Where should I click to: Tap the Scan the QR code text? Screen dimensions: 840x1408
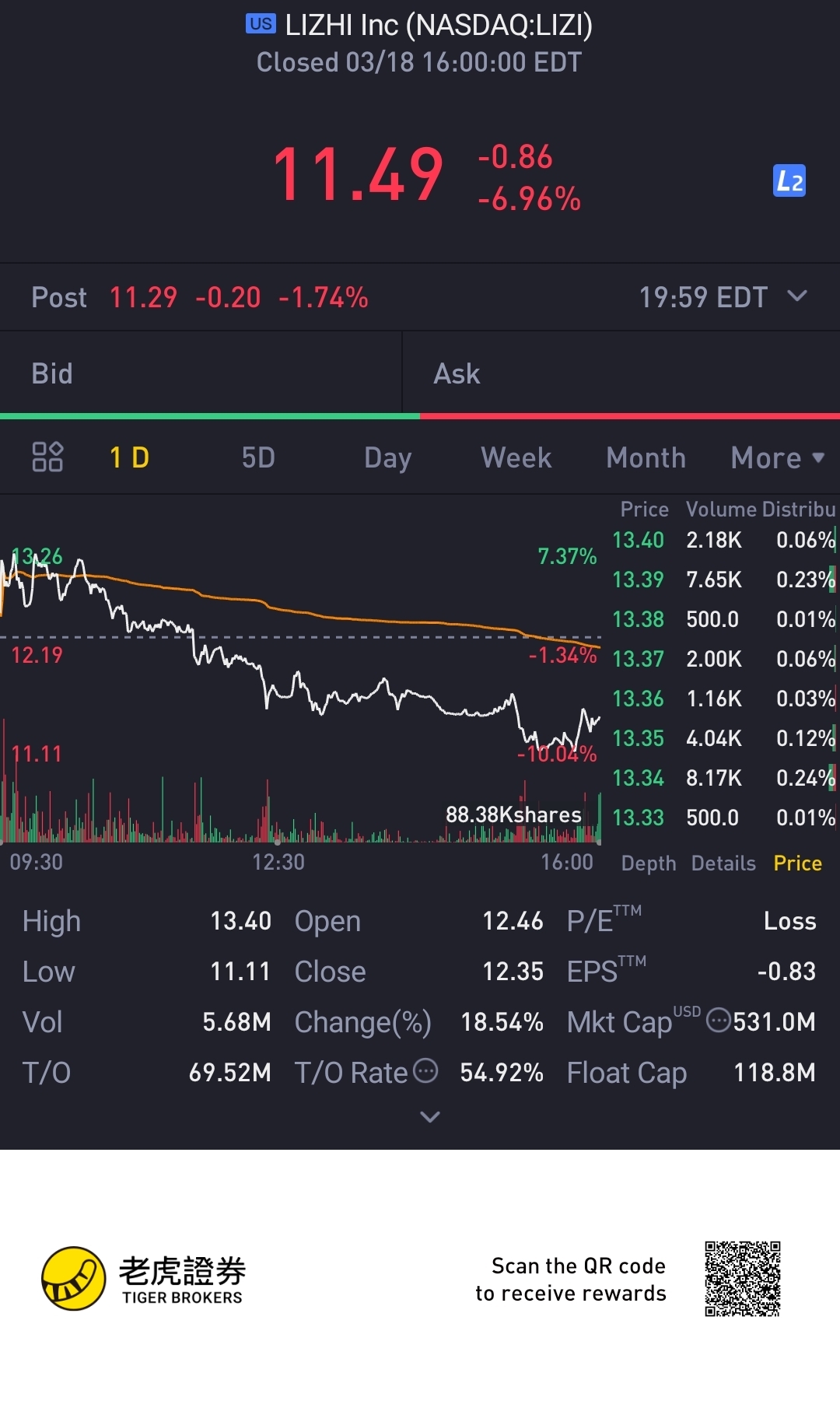click(571, 1280)
